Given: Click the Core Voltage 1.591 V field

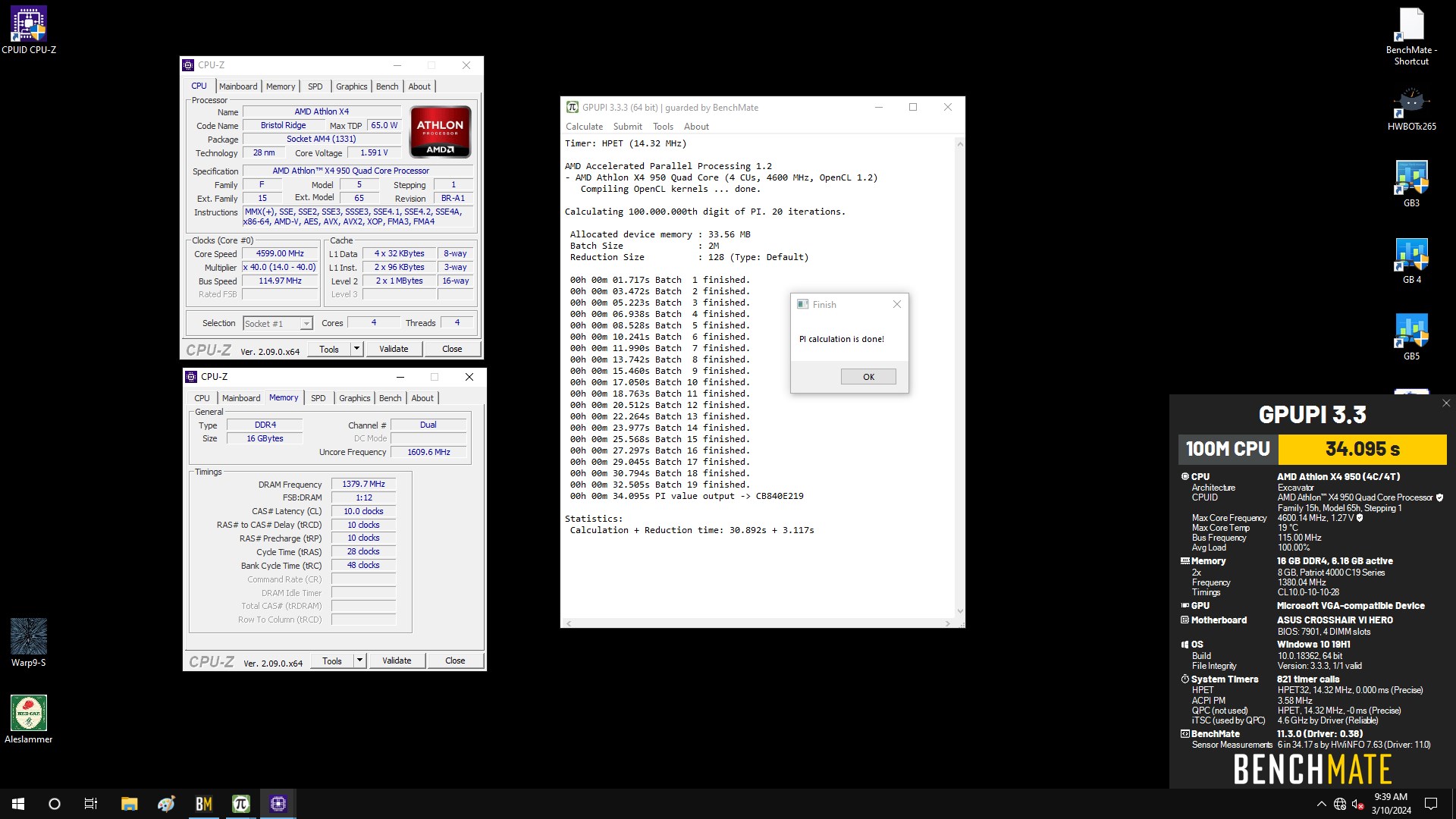Looking at the screenshot, I should [x=374, y=153].
